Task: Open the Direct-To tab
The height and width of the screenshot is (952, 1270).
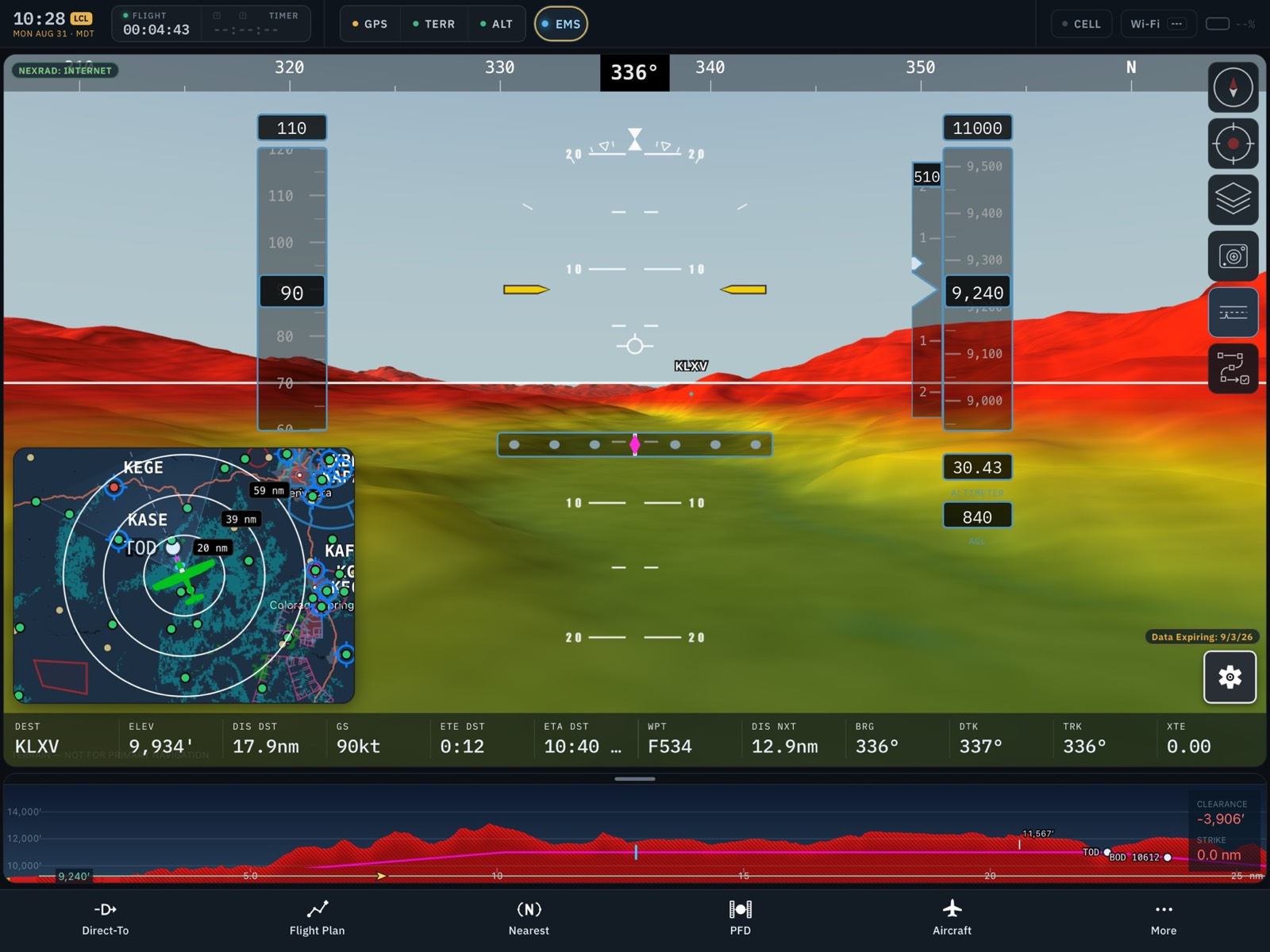Action: tap(106, 919)
